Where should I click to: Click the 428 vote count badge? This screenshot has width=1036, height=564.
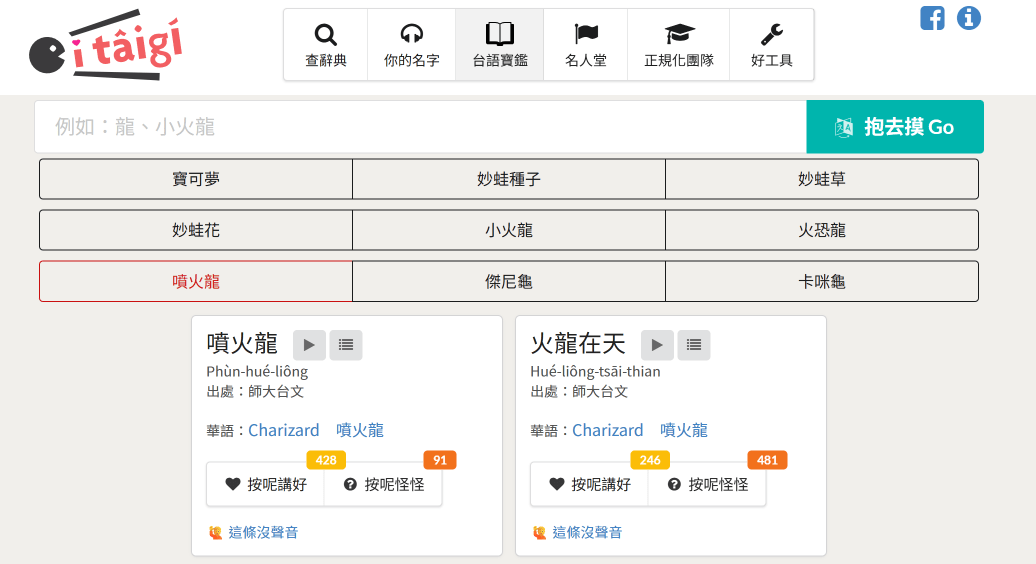pos(326,460)
